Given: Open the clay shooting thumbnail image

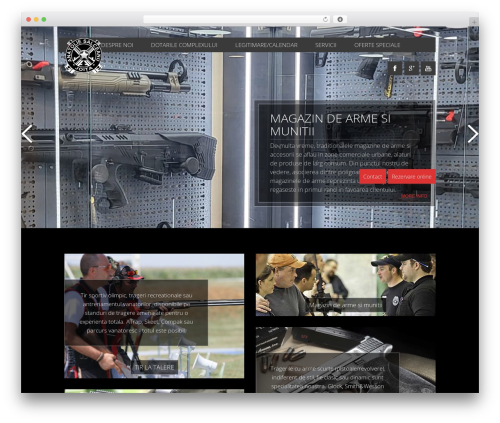Looking at the screenshot, I should (x=154, y=316).
